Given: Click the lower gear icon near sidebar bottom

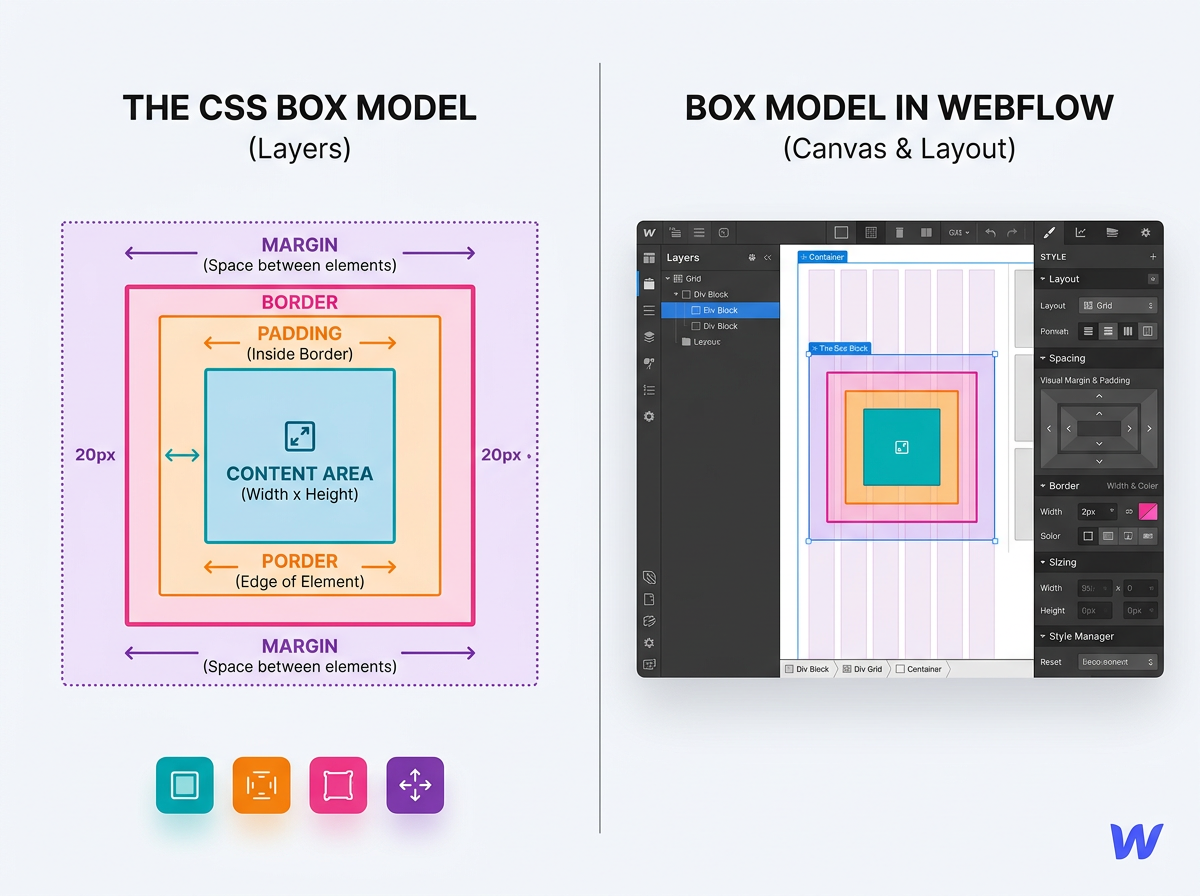Looking at the screenshot, I should tap(649, 642).
